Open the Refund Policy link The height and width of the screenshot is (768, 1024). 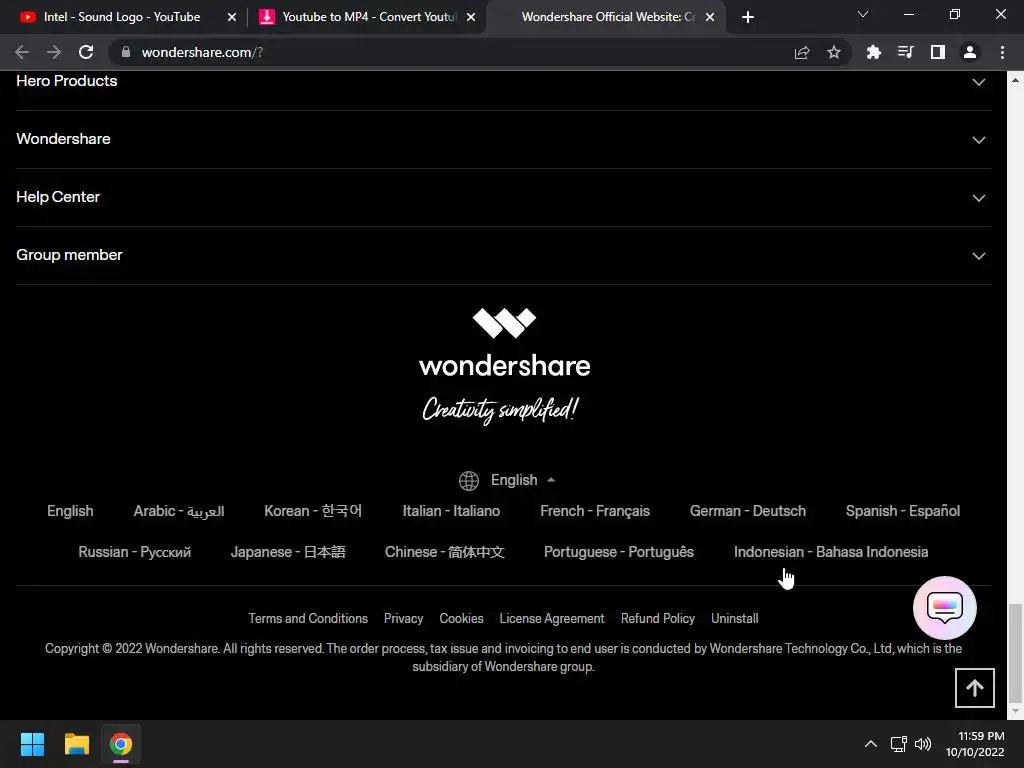[658, 618]
